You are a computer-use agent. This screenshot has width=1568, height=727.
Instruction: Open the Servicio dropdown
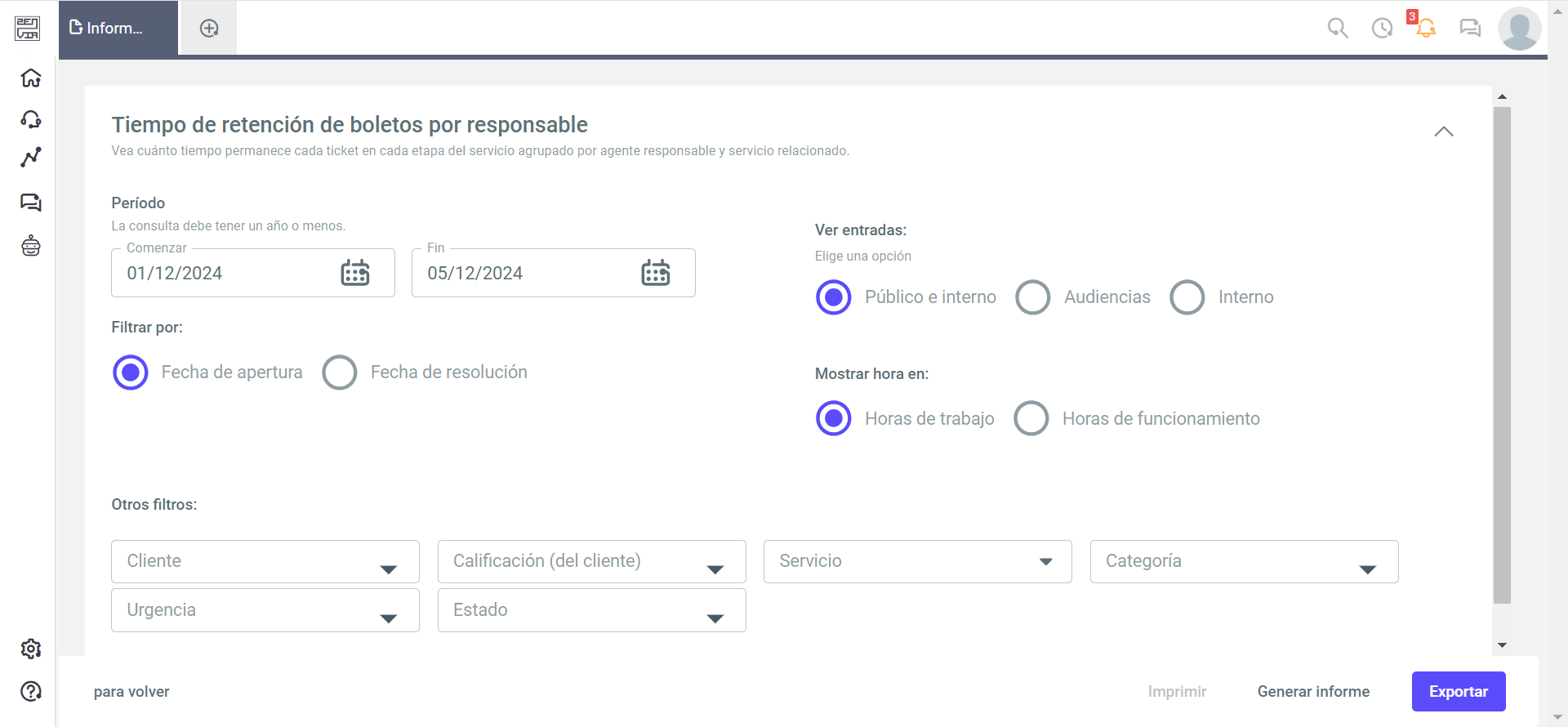tap(918, 561)
